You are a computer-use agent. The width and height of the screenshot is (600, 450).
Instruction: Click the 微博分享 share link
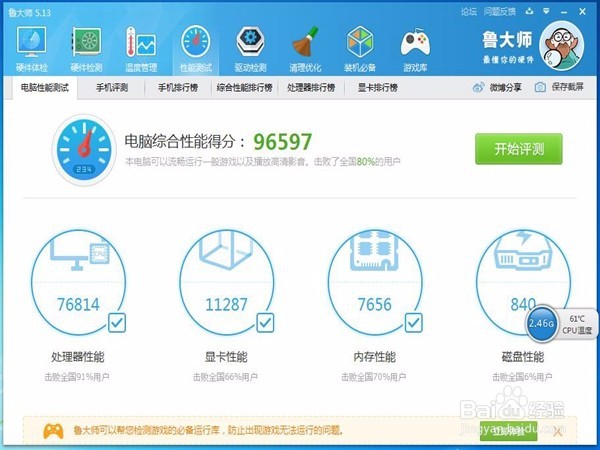505,88
